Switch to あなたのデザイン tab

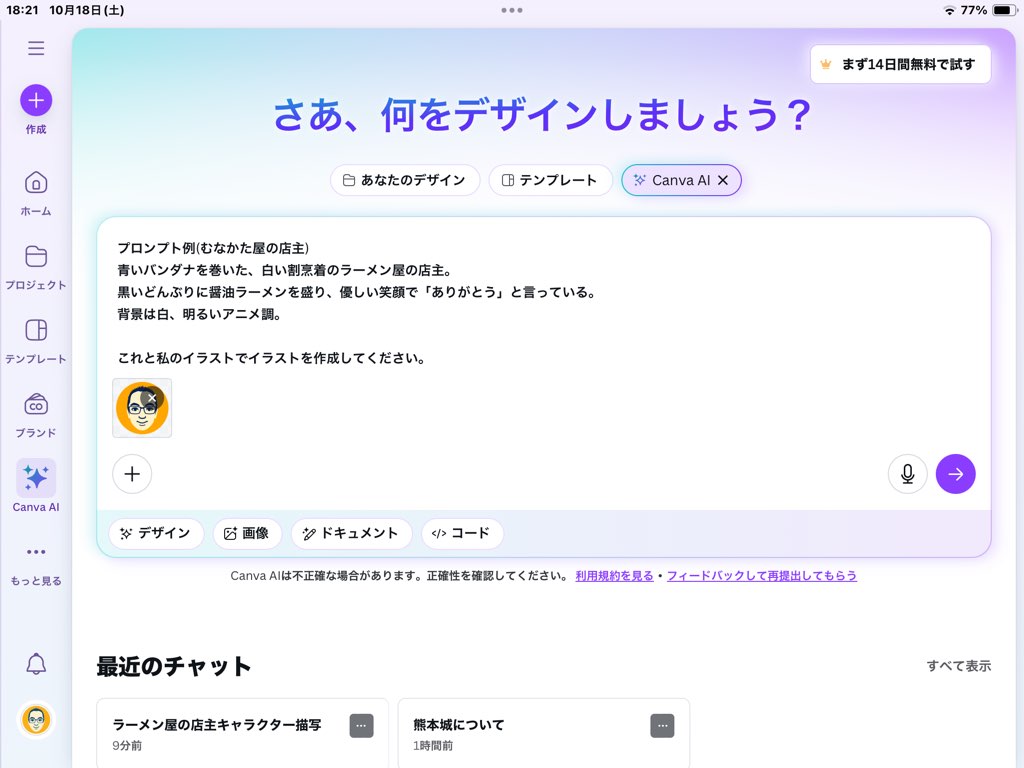pos(405,180)
